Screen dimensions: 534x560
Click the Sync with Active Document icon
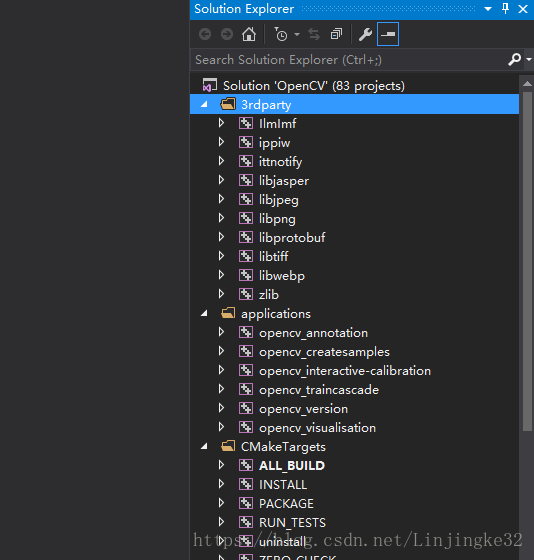pos(314,34)
